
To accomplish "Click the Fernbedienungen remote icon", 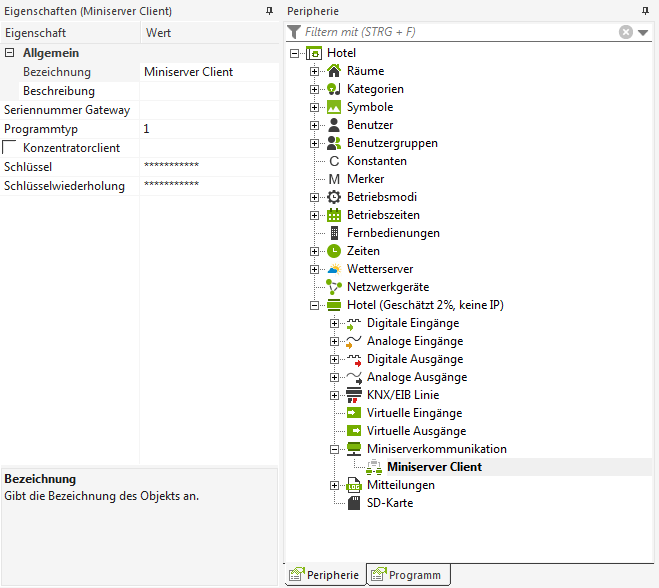I will pos(334,233).
